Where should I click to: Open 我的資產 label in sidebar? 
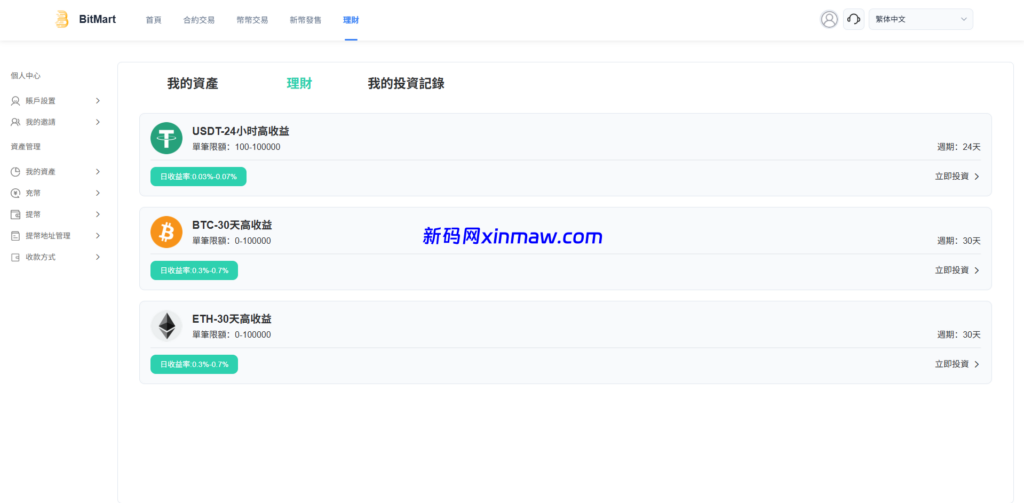[40, 172]
